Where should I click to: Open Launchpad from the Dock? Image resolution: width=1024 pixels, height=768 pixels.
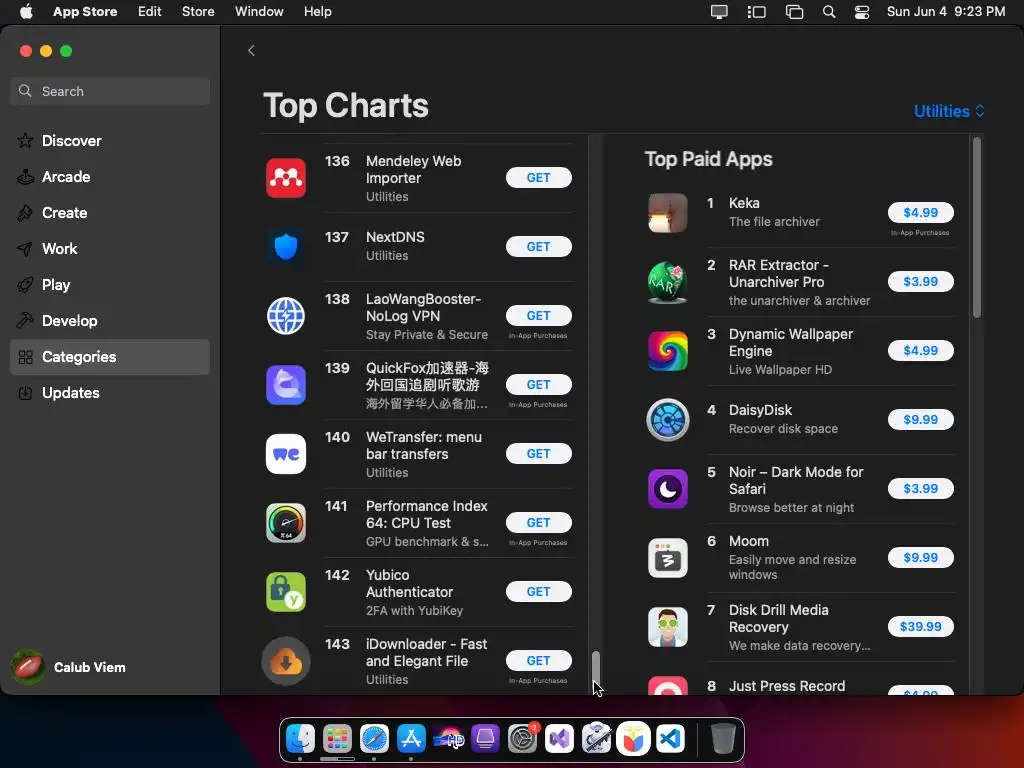337,739
